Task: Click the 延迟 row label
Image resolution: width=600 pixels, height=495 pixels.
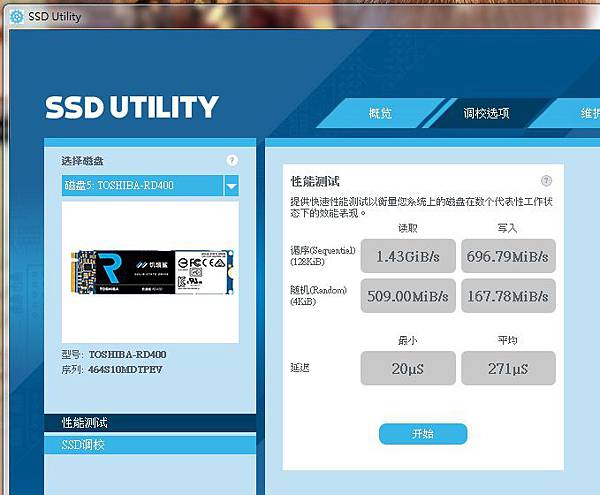Action: pyautogui.click(x=300, y=368)
